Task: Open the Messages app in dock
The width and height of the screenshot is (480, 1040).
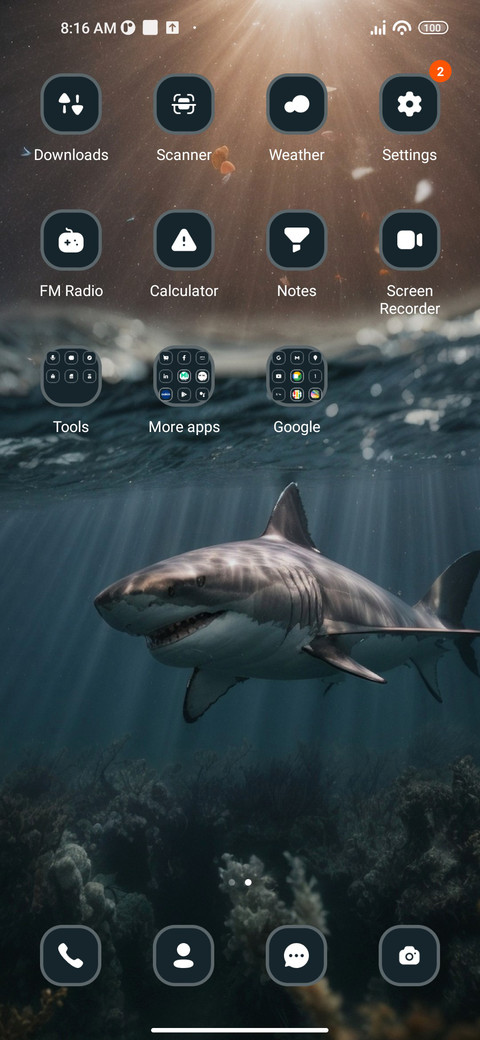Action: pos(296,955)
